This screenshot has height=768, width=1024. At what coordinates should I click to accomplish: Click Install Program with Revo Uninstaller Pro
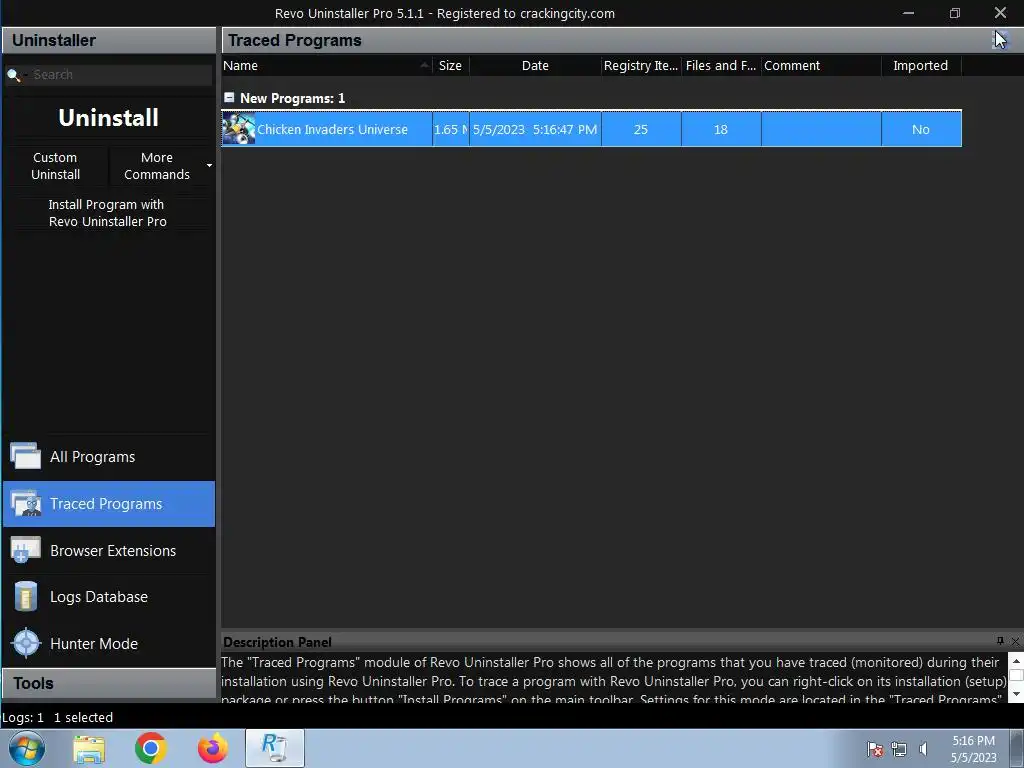pyautogui.click(x=108, y=213)
